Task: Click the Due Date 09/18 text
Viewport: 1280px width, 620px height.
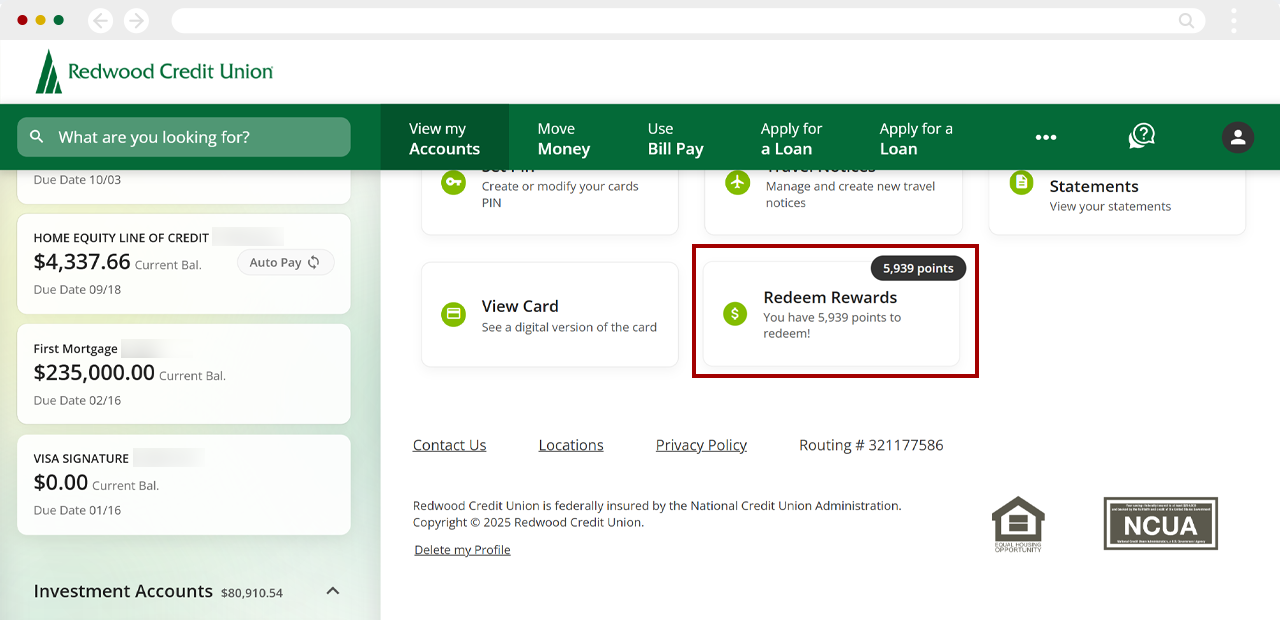Action: tap(77, 290)
